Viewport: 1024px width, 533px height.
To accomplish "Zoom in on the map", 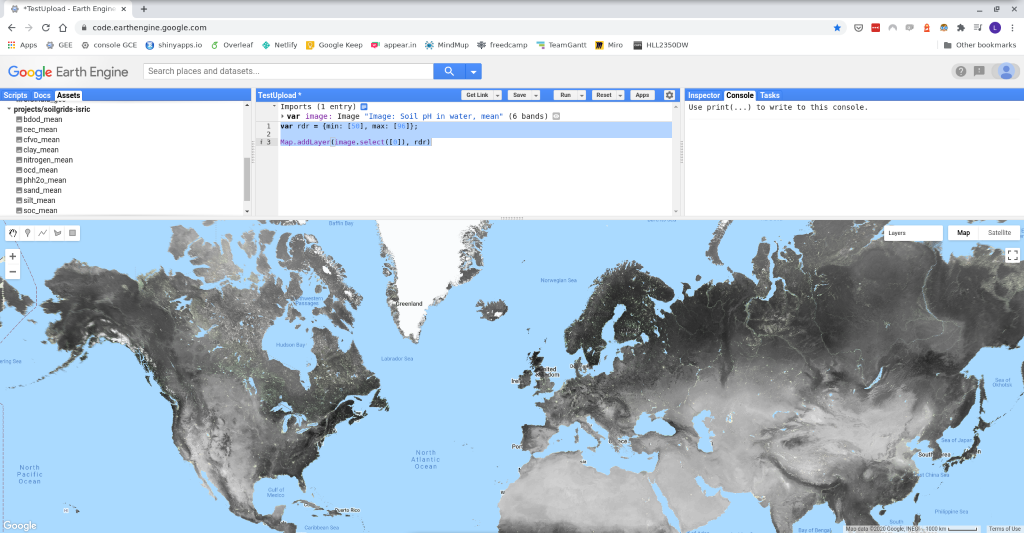I will [13, 256].
